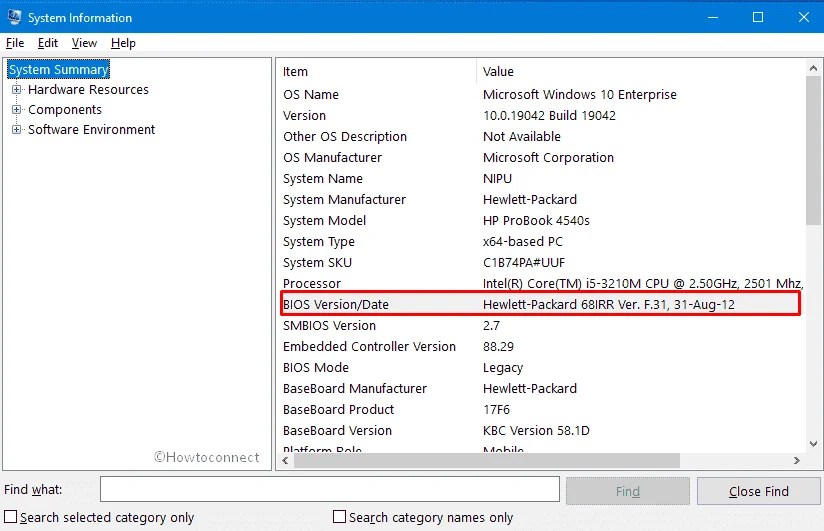Select the System Model row
Screen dimensions: 824x531
pyautogui.click(x=541, y=221)
